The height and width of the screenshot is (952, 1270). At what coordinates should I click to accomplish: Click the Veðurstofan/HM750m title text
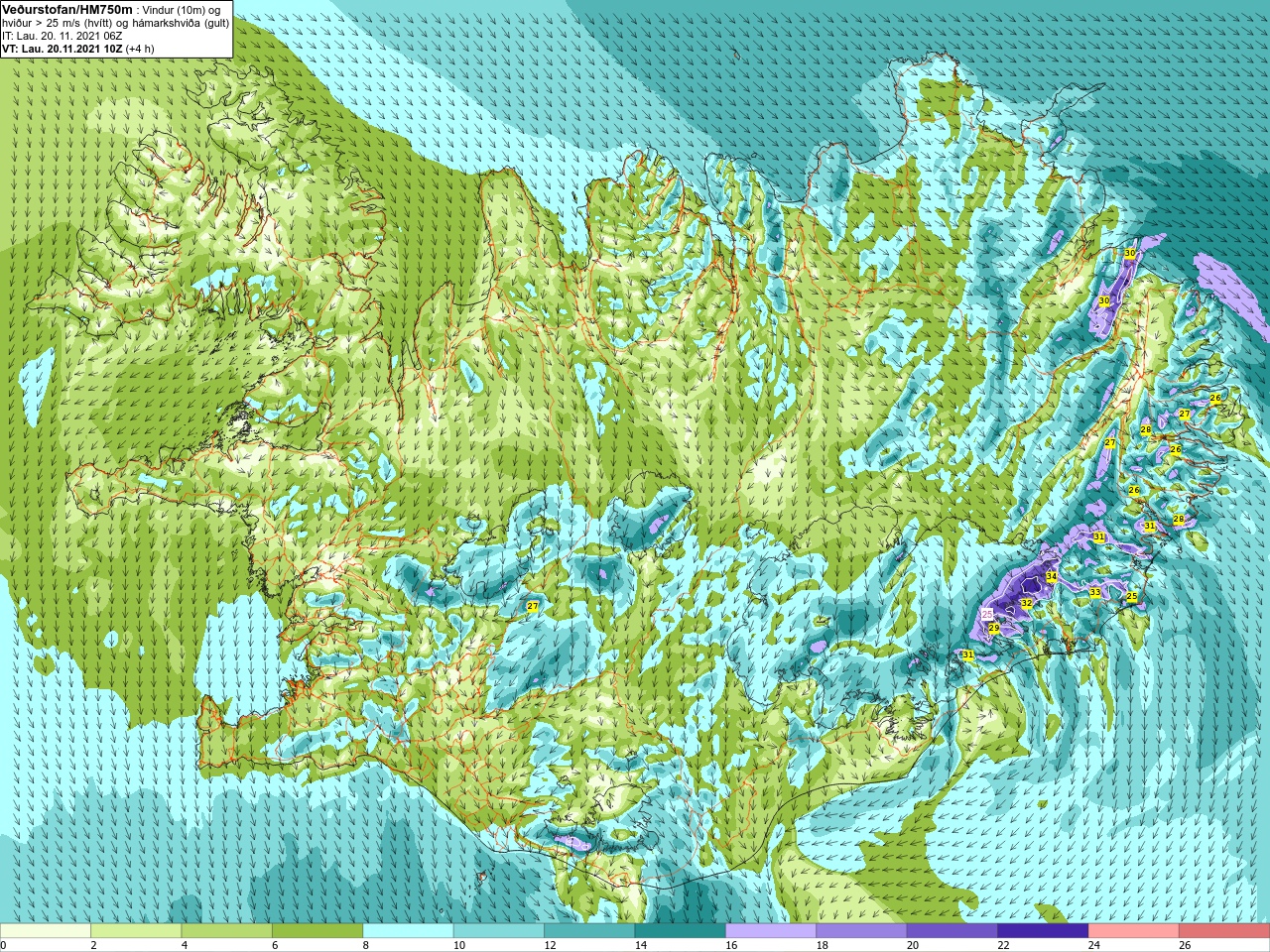pos(67,9)
